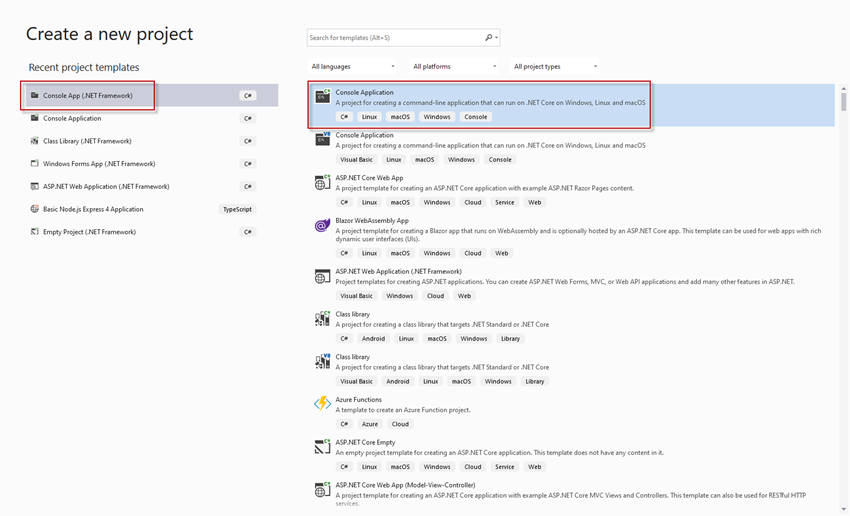This screenshot has width=850, height=516.
Task: Select ASP.NET Web Application (.NET Framework) recent template
Action: 152,186
